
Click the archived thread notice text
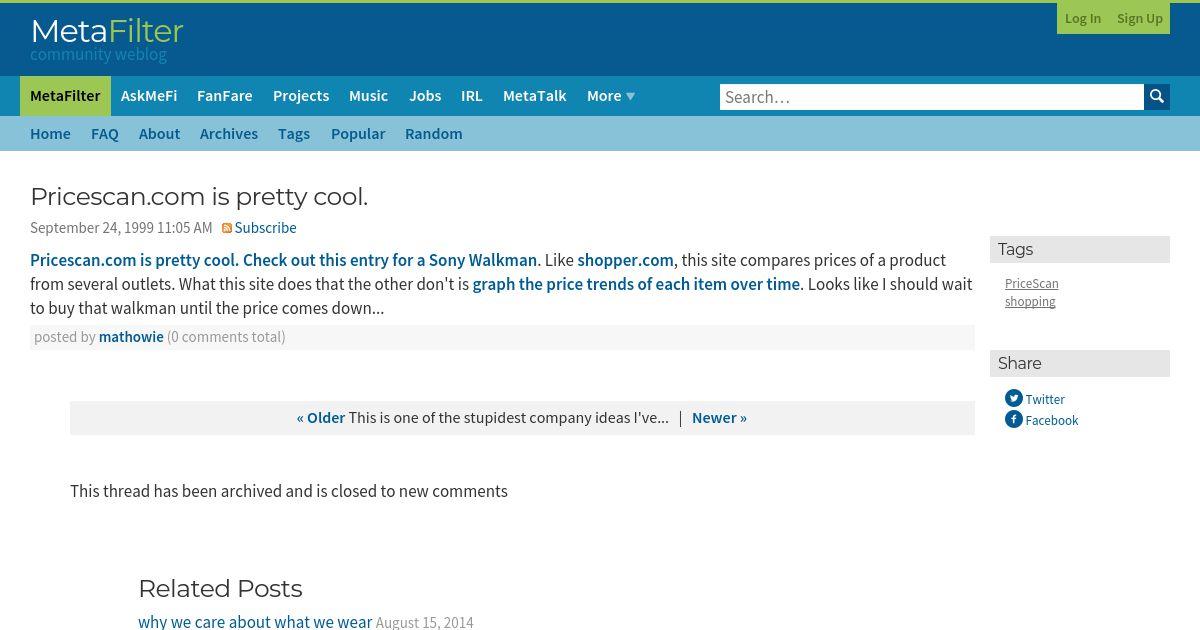[289, 491]
